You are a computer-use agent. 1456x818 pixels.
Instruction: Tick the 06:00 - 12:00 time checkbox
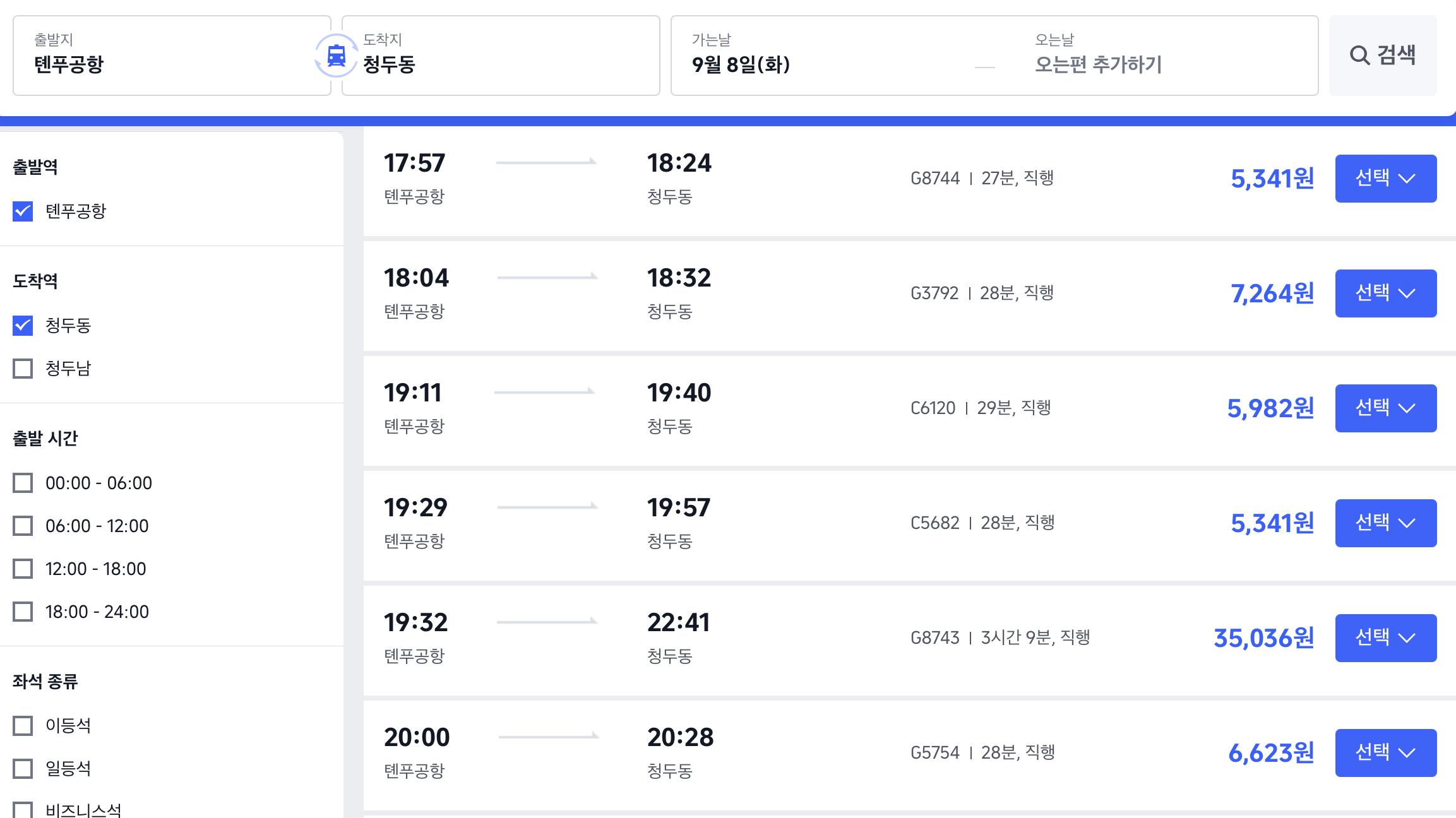[23, 526]
